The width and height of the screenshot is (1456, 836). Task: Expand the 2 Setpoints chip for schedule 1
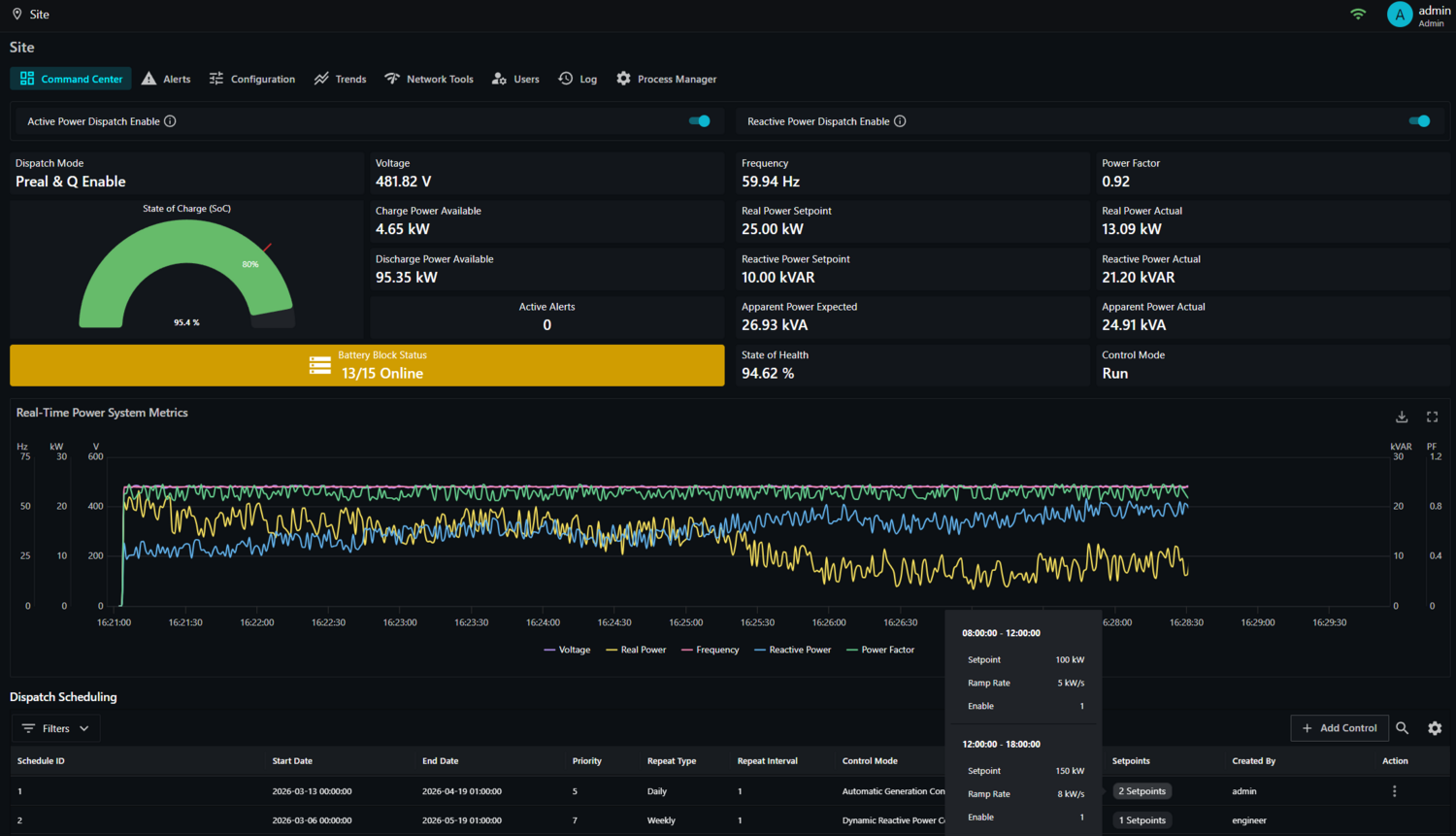[1142, 791]
